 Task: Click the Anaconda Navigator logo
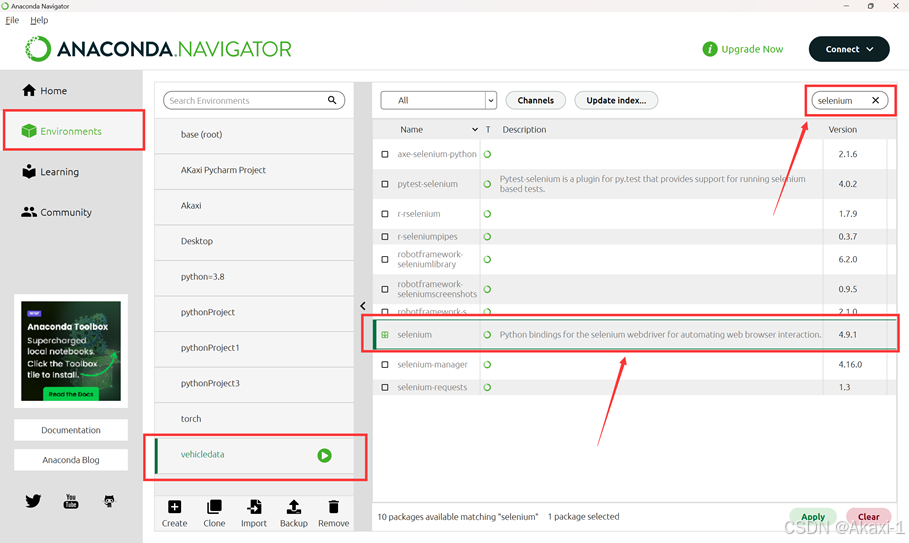(158, 49)
